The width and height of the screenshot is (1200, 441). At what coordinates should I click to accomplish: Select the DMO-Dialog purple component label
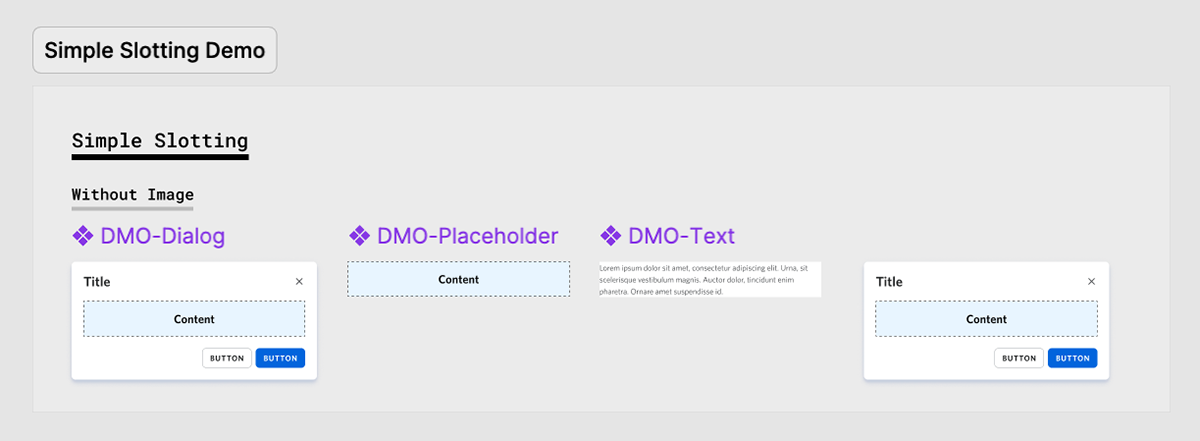(162, 236)
